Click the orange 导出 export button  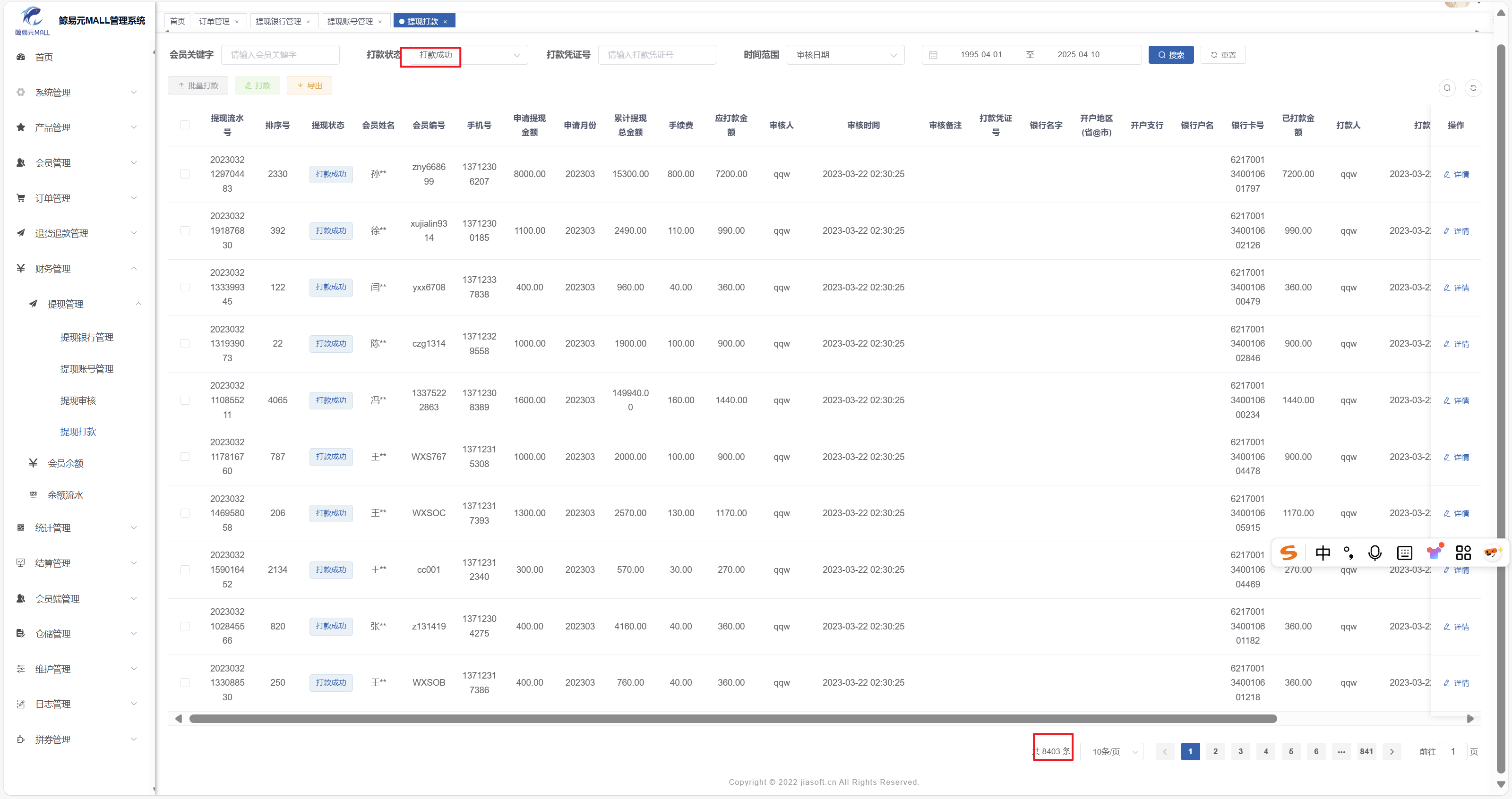click(309, 85)
